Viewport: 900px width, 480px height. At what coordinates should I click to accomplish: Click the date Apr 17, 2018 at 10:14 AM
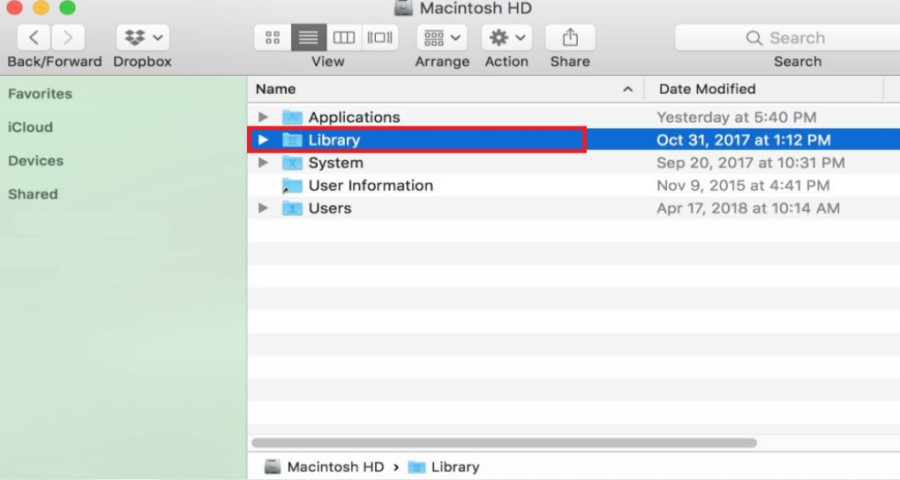pos(748,208)
